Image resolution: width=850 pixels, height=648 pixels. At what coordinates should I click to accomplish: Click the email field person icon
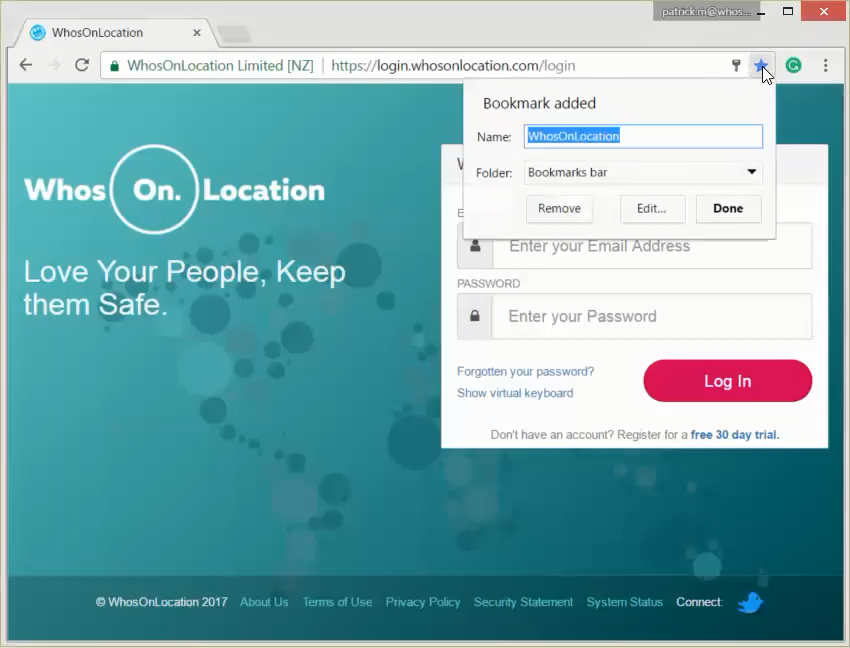point(474,246)
